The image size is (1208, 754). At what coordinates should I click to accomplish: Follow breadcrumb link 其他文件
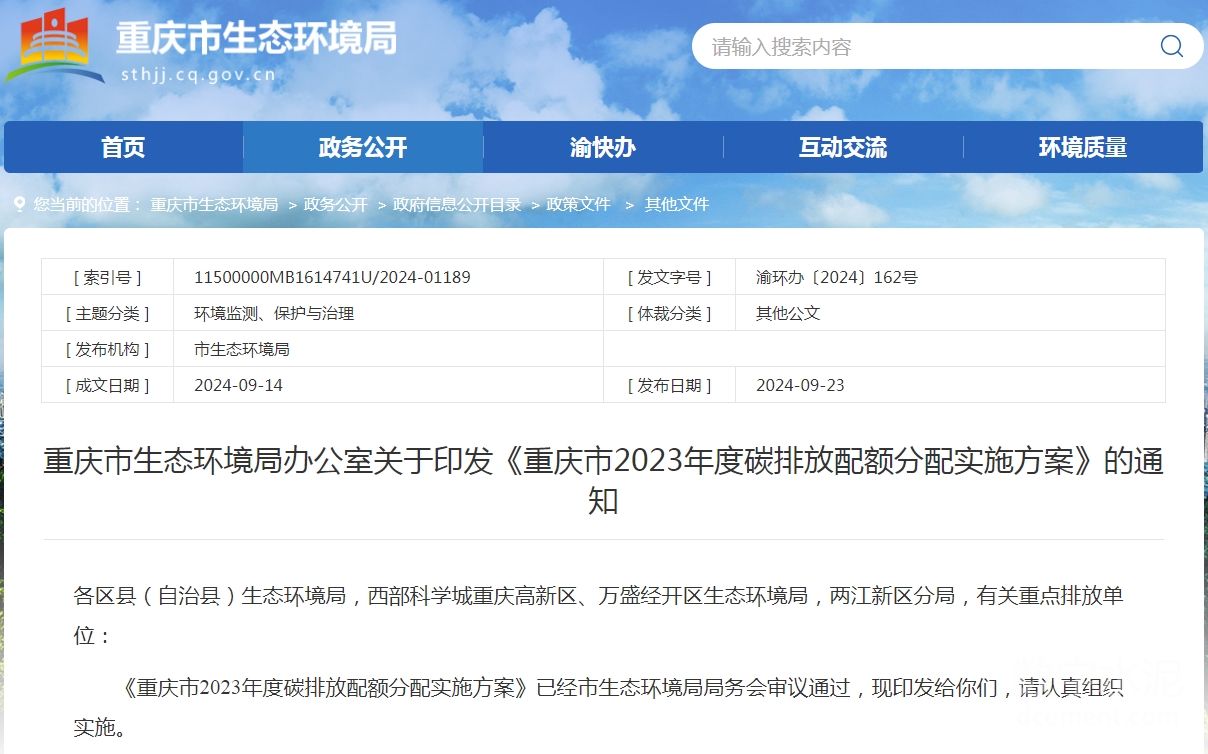pyautogui.click(x=677, y=204)
